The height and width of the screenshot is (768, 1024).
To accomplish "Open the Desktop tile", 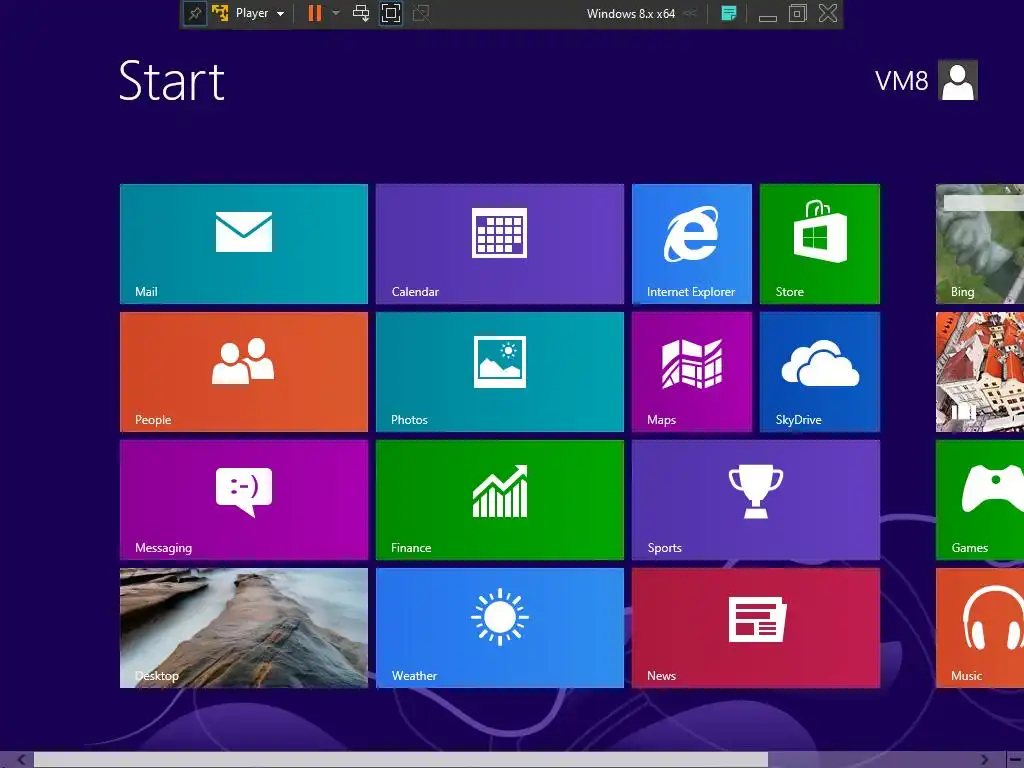I will [244, 628].
